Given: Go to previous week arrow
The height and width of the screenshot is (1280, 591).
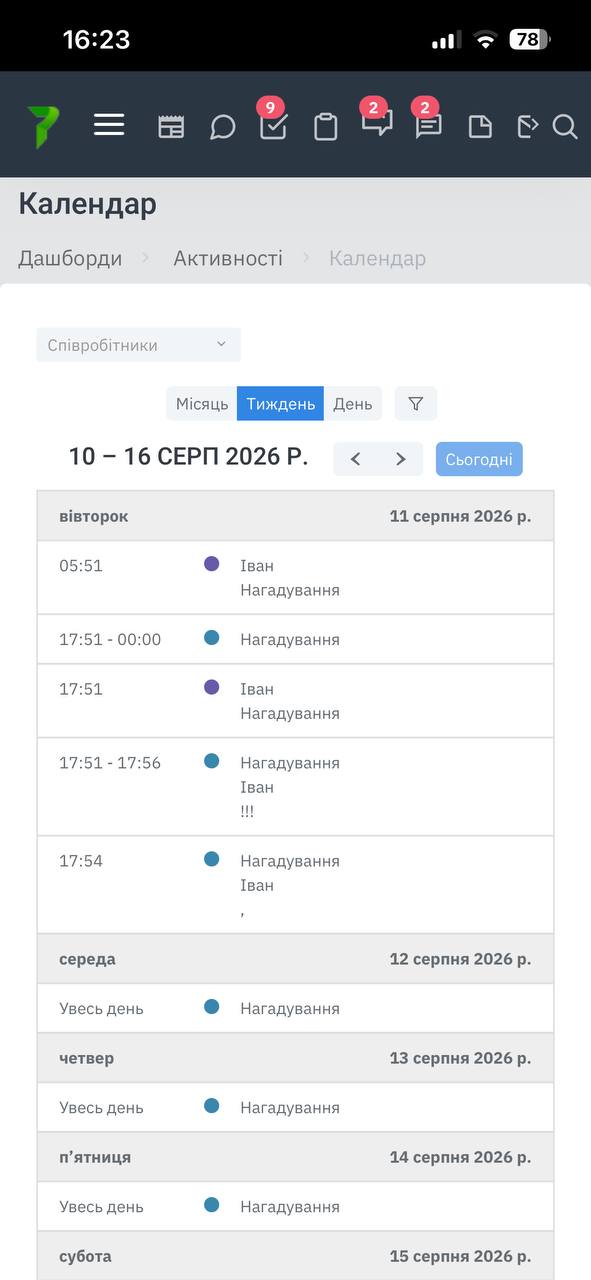Looking at the screenshot, I should 355,459.
